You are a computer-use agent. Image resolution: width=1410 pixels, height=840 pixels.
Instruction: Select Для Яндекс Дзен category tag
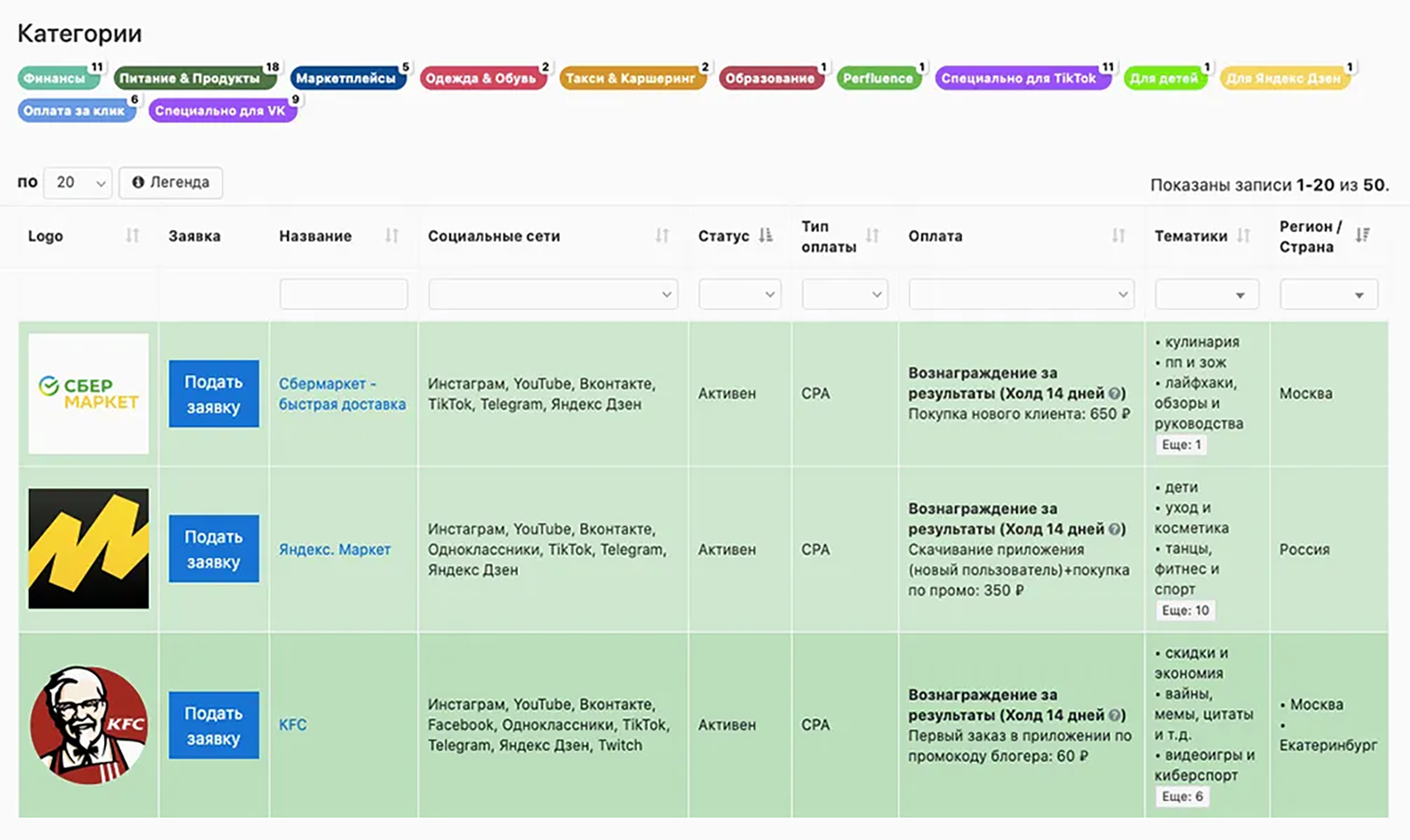click(x=1285, y=78)
